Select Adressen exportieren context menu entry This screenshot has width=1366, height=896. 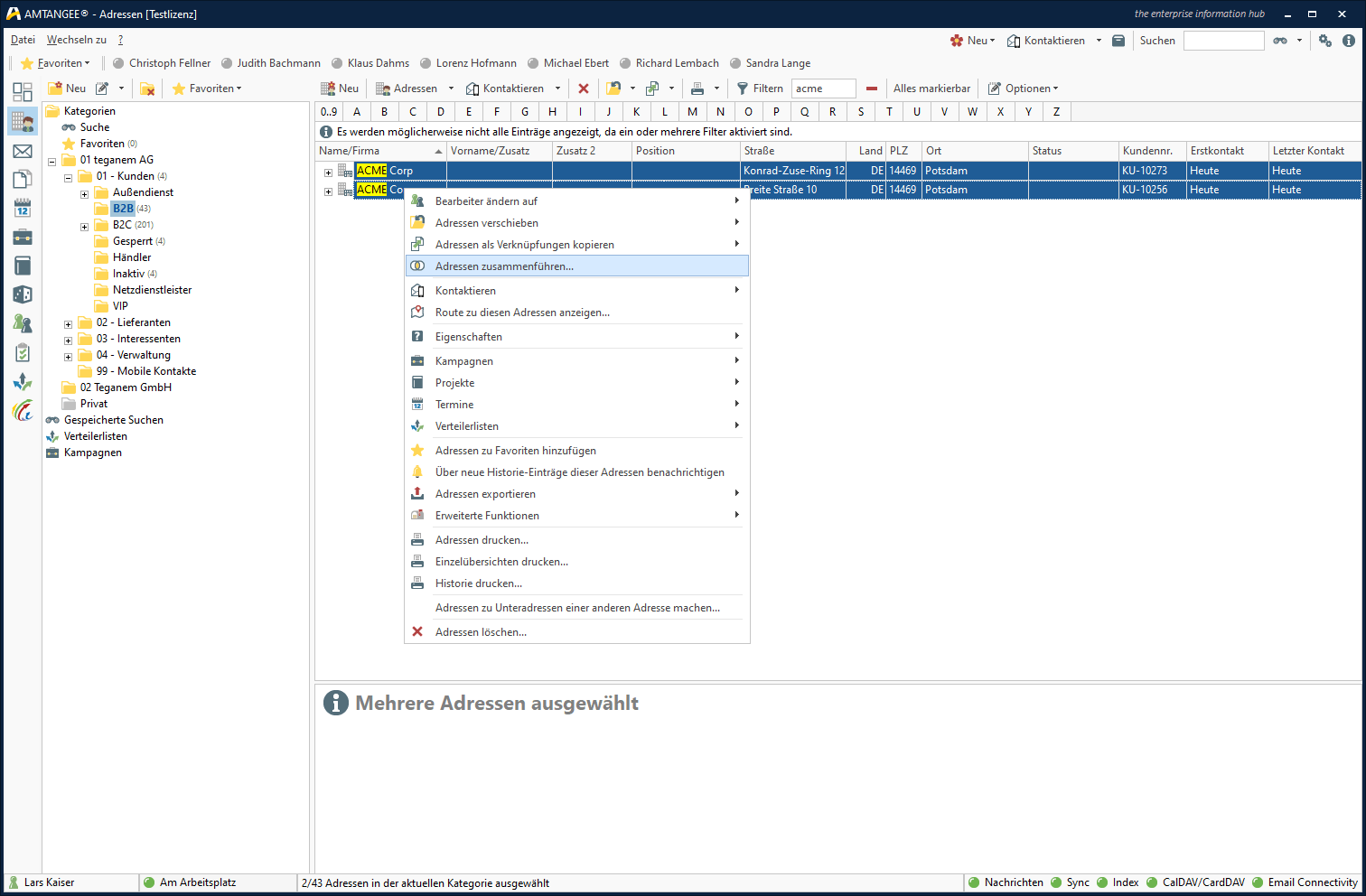click(x=577, y=494)
